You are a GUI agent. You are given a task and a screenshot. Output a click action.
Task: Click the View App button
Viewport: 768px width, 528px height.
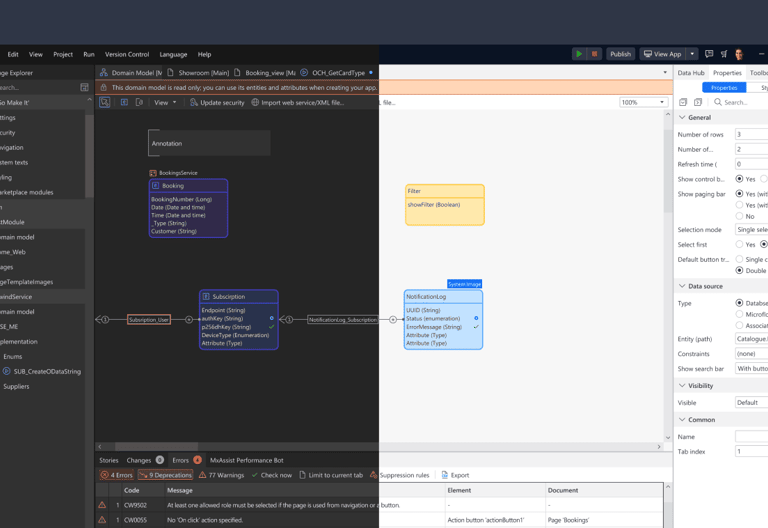pos(663,54)
